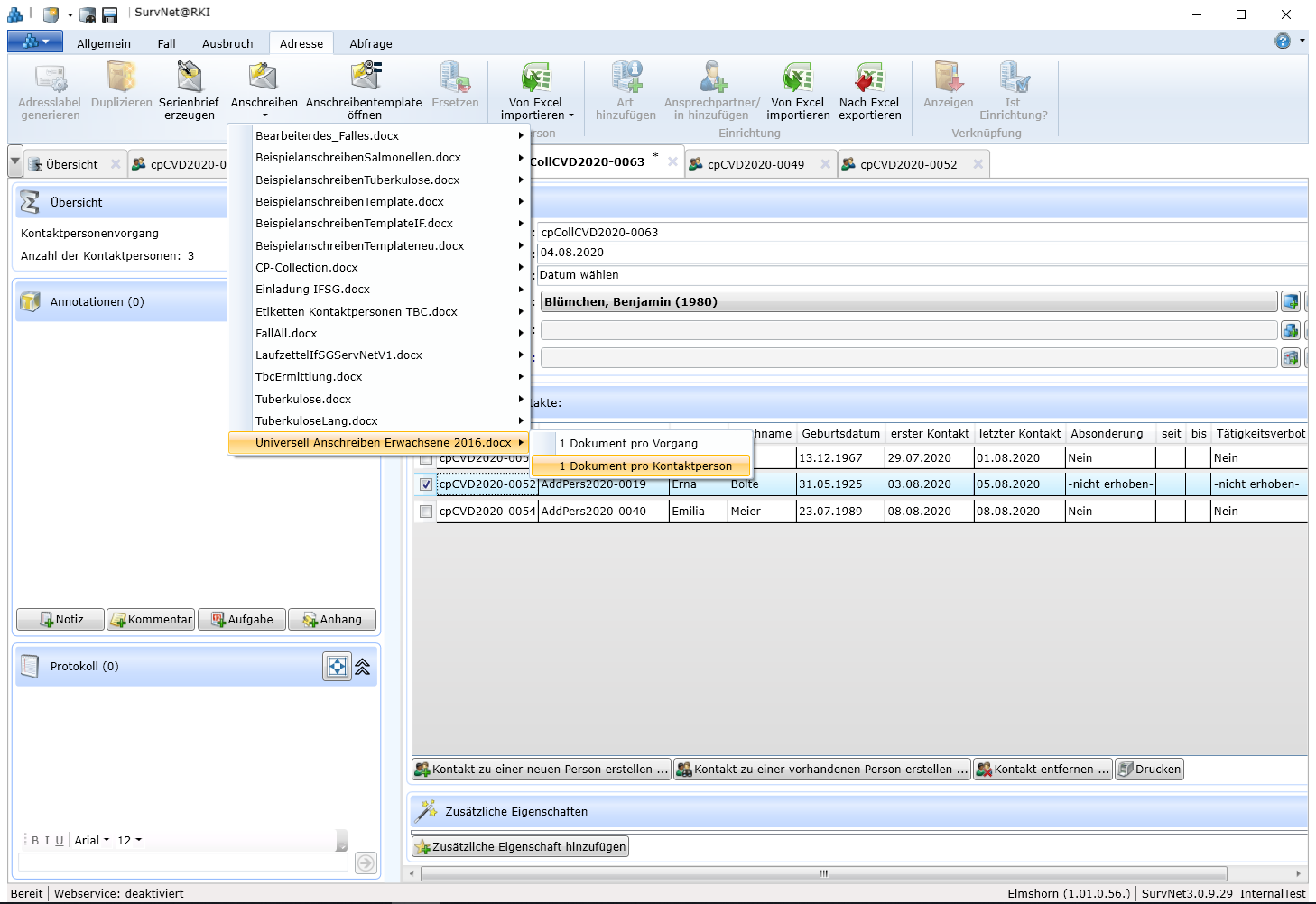Maximize the Protokoll panel with expand icon
The width and height of the screenshot is (1316, 904).
(337, 667)
